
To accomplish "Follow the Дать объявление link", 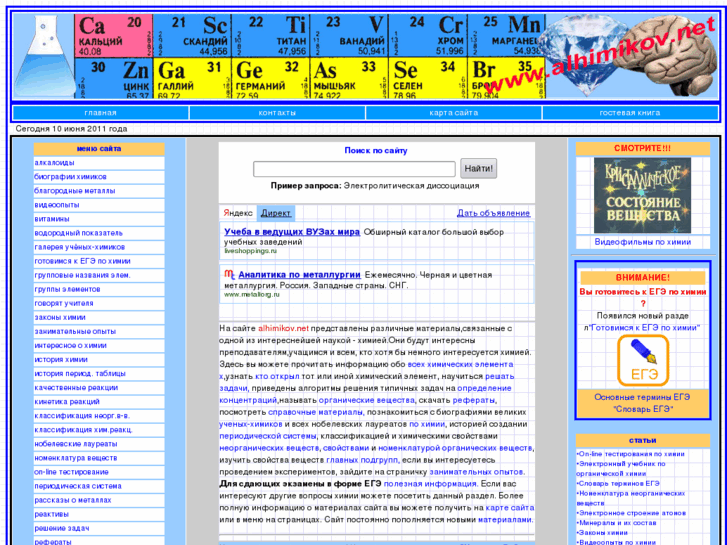I will pyautogui.click(x=493, y=213).
